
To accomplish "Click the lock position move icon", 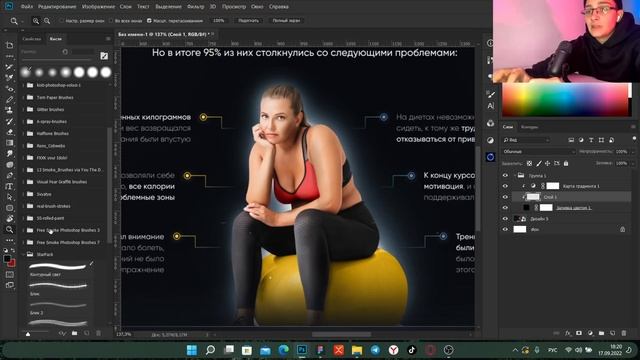I will [547, 163].
